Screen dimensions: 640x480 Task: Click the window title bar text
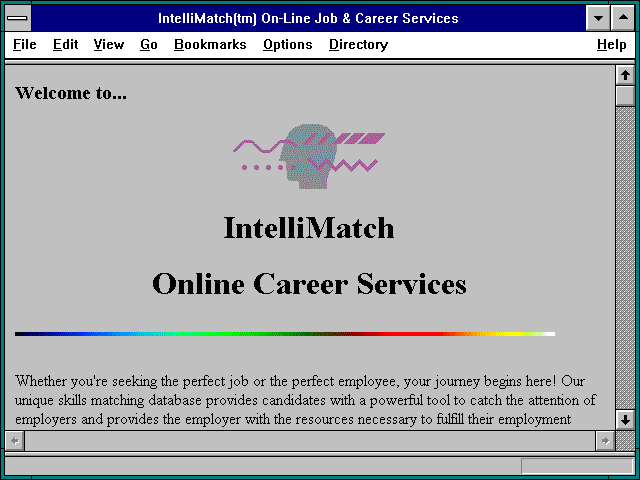tap(308, 18)
